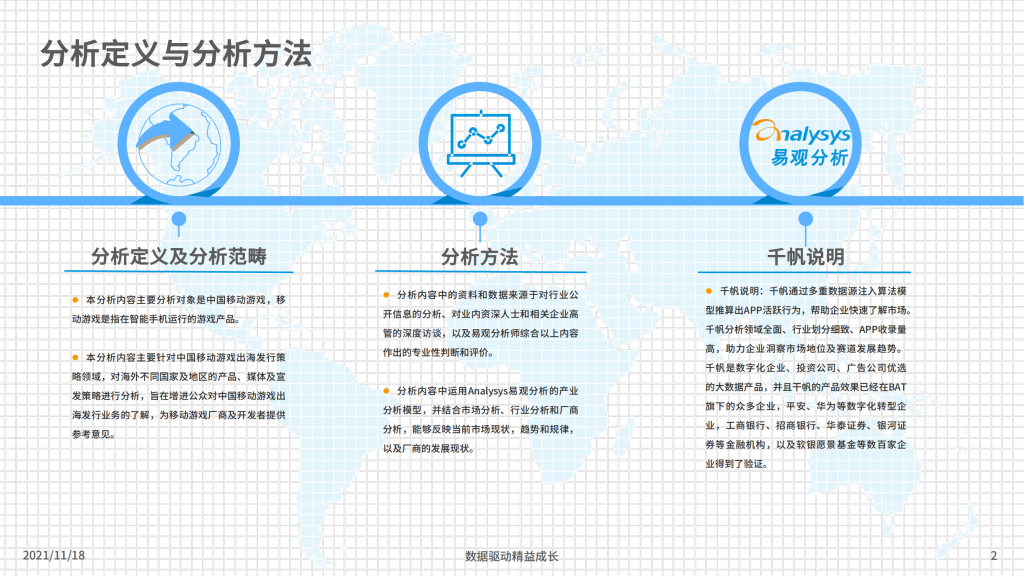Expand the 分析定义及分析范畴 section
The width and height of the screenshot is (1024, 576).
coord(180,257)
